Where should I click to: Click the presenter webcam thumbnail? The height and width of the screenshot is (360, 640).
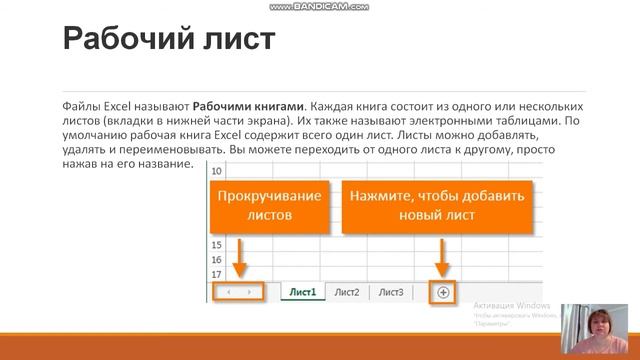pos(594,329)
